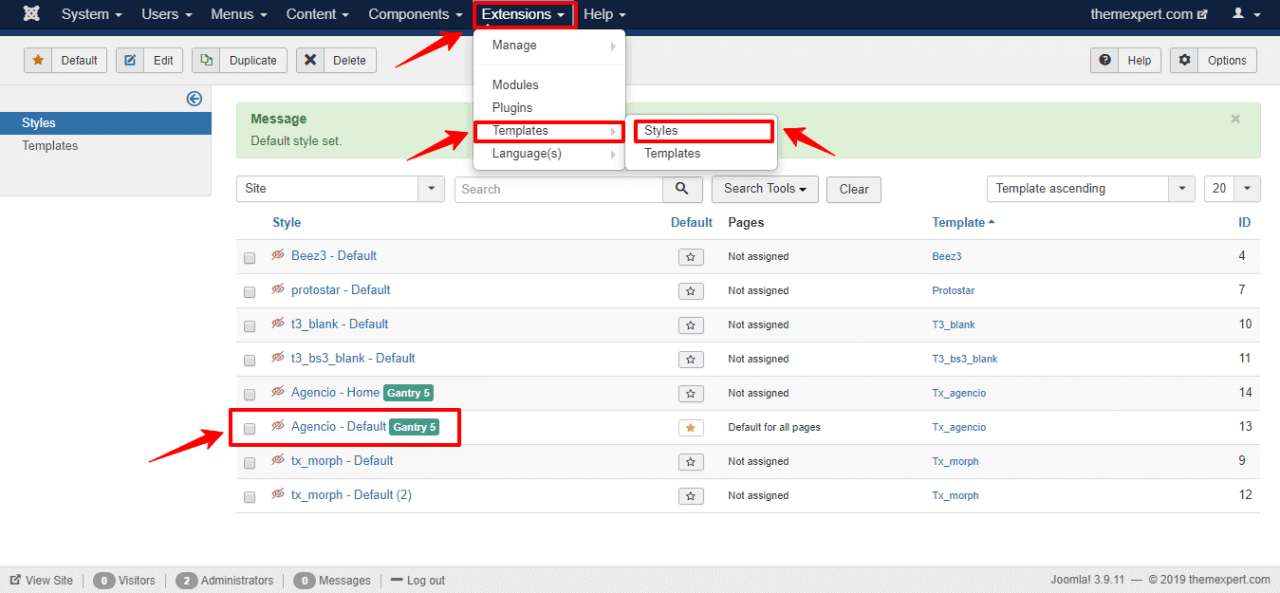
Task: Open the list limit 20 dropdown
Action: (x=1232, y=189)
